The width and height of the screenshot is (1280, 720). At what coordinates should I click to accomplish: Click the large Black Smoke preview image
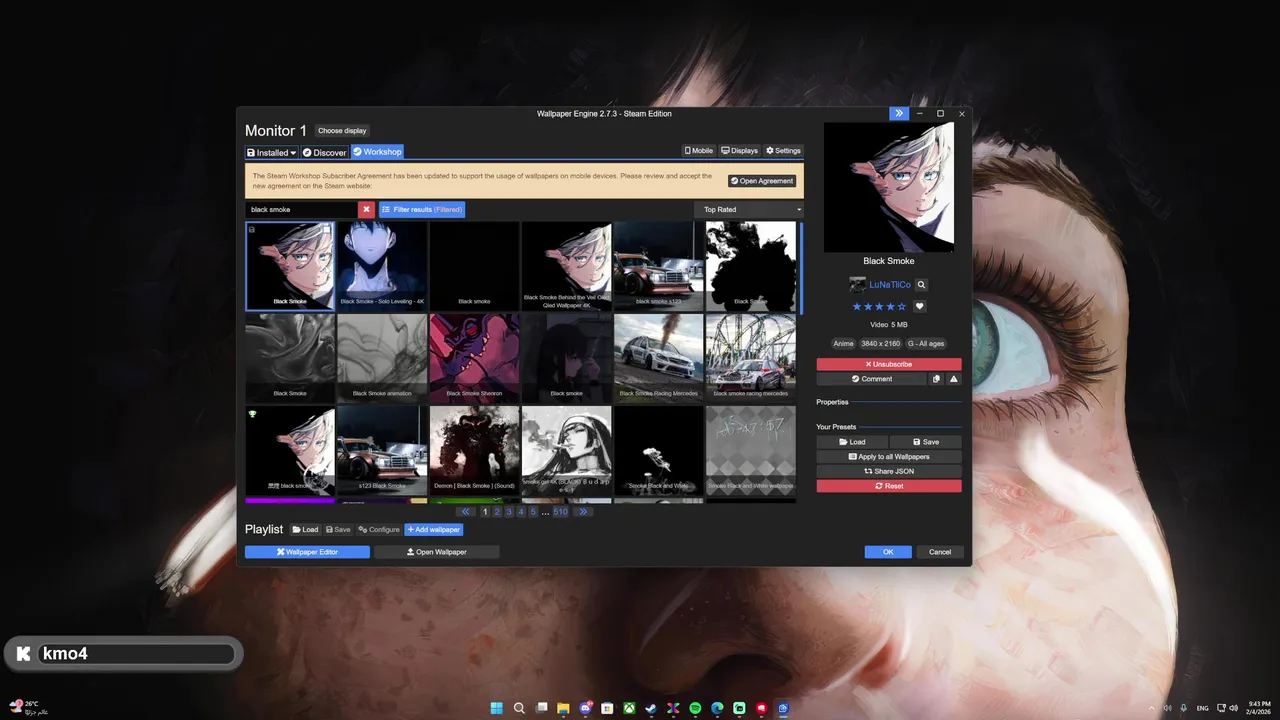pyautogui.click(x=889, y=187)
